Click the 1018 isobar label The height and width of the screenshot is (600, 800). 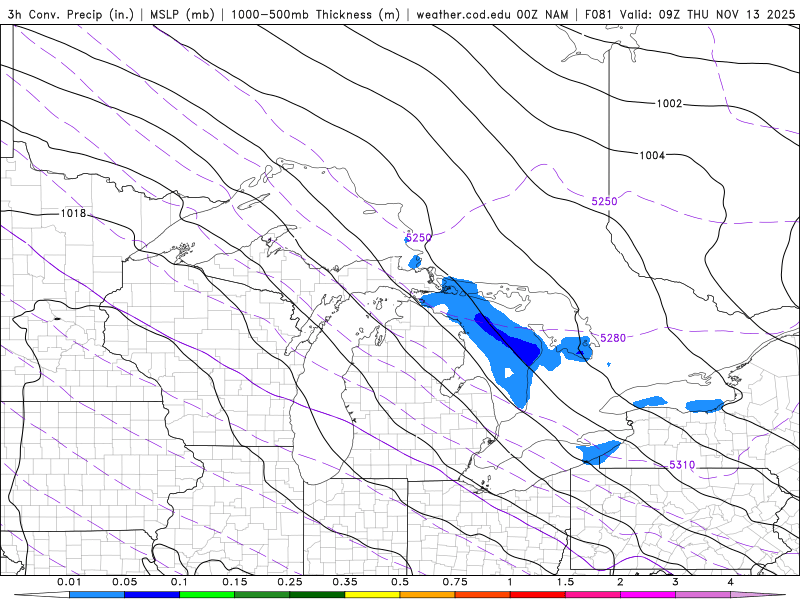(73, 213)
